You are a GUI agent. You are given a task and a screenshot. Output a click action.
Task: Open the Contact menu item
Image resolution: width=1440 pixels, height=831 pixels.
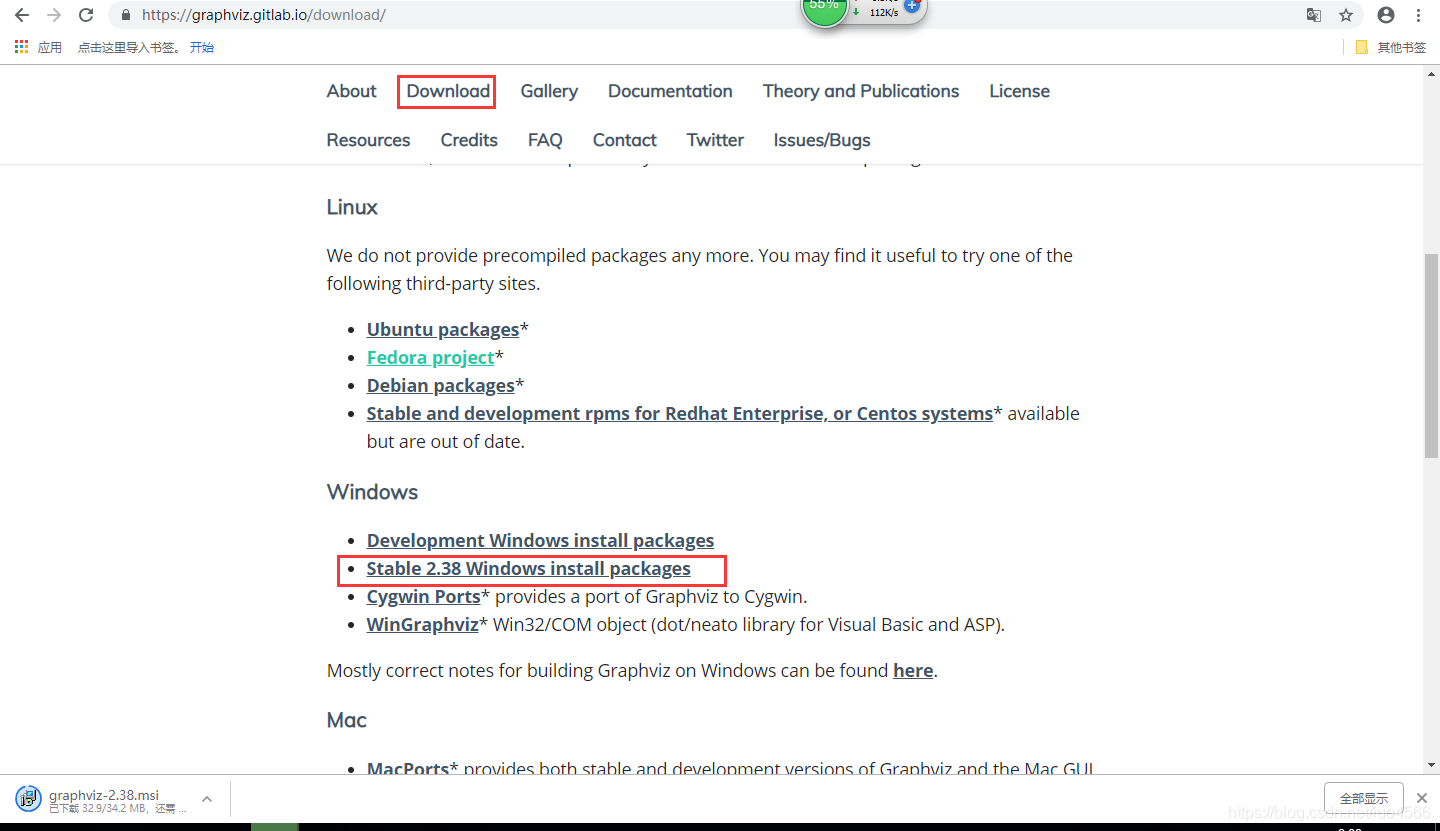(x=625, y=140)
